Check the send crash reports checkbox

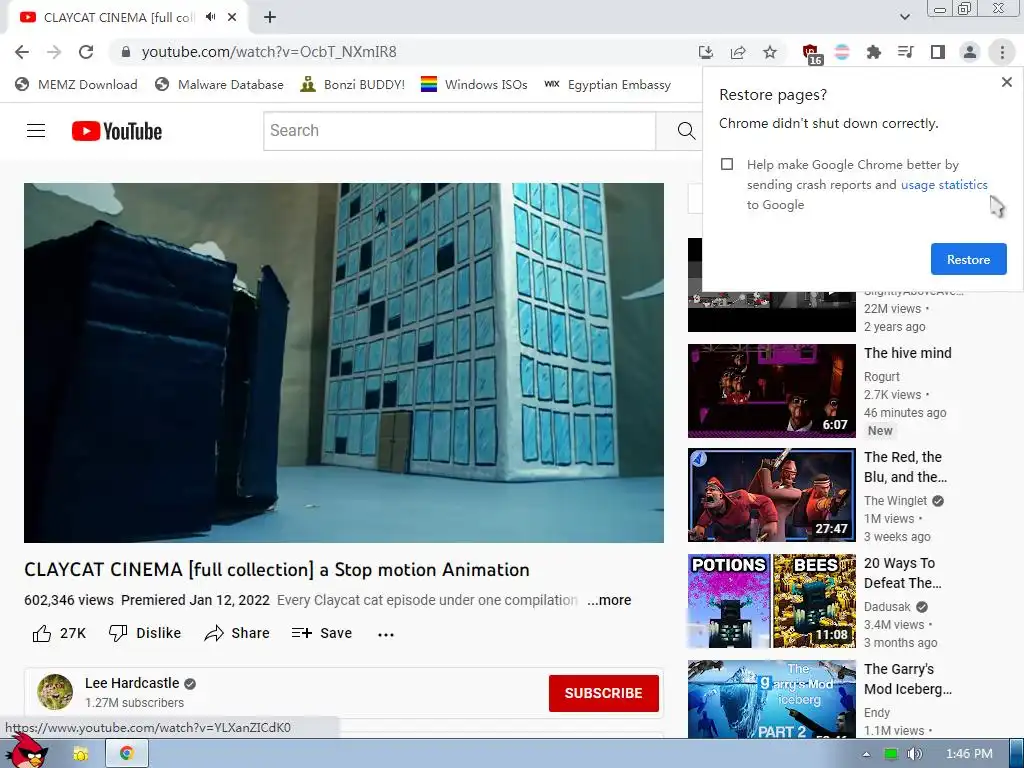tap(727, 164)
